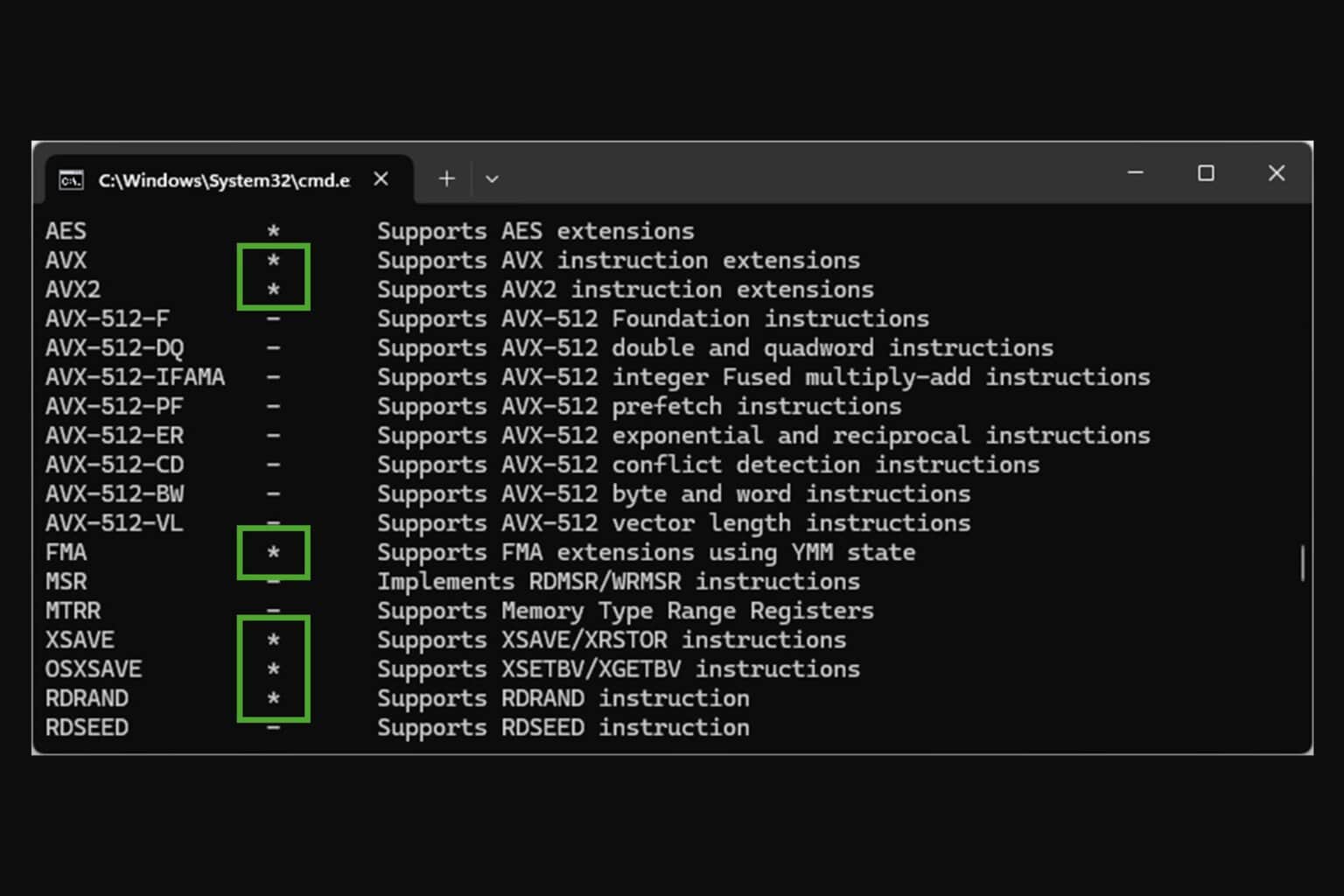
Task: Click 'Implements RDMSR/WRMSR instructions' text
Action: point(619,582)
